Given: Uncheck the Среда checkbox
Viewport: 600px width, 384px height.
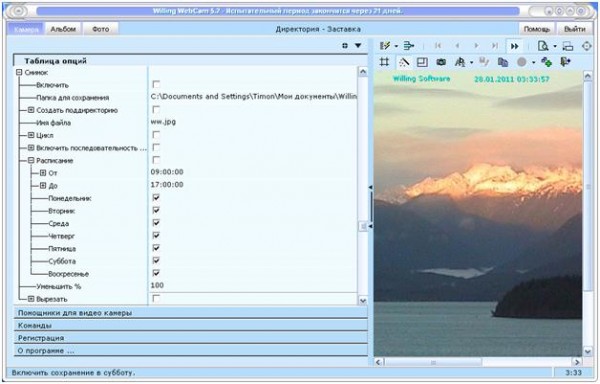Looking at the screenshot, I should pos(156,223).
